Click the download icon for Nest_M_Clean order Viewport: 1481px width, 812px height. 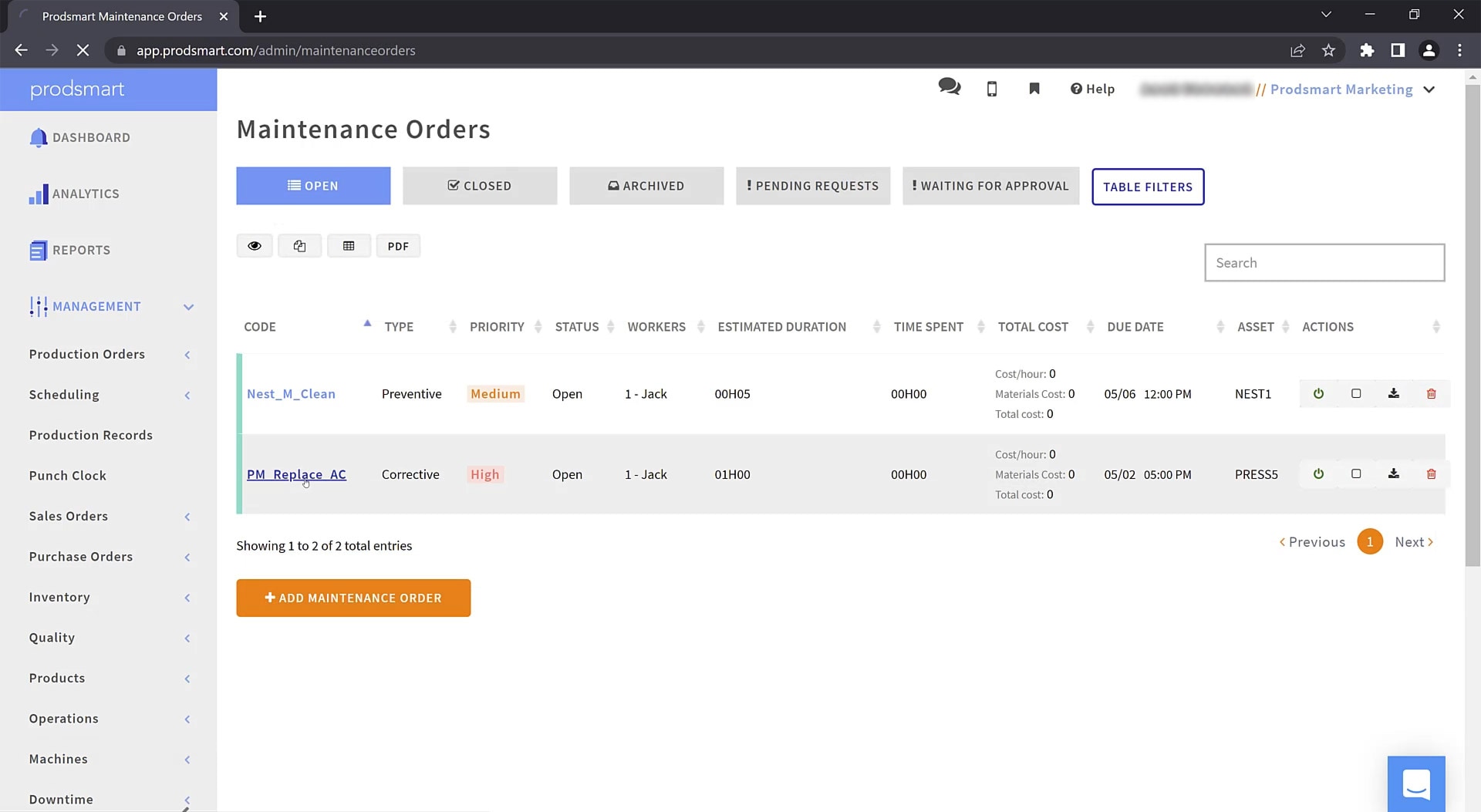[1393, 394]
